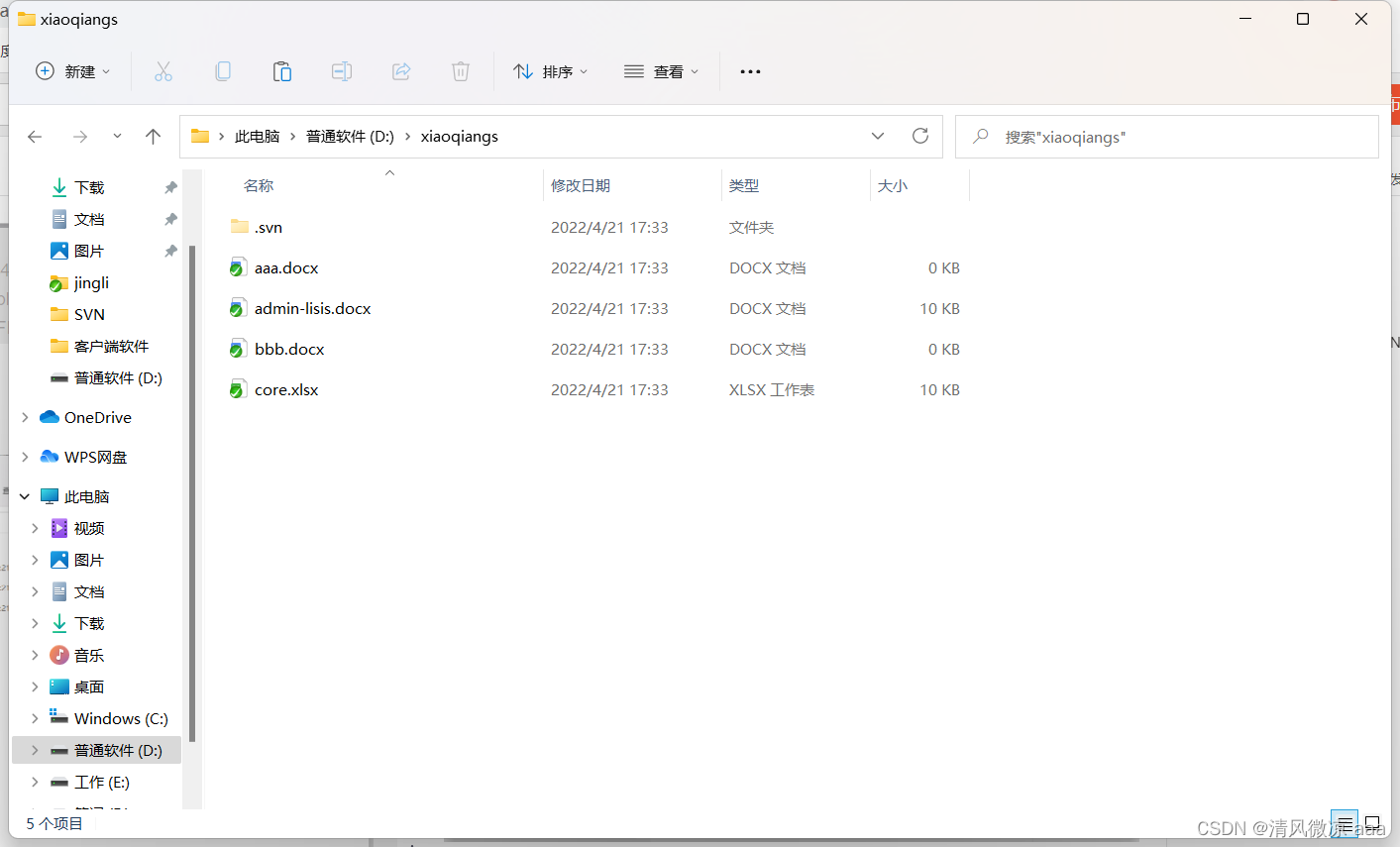Go back with the left arrow
Viewport: 1400px width, 847px height.
[x=35, y=137]
